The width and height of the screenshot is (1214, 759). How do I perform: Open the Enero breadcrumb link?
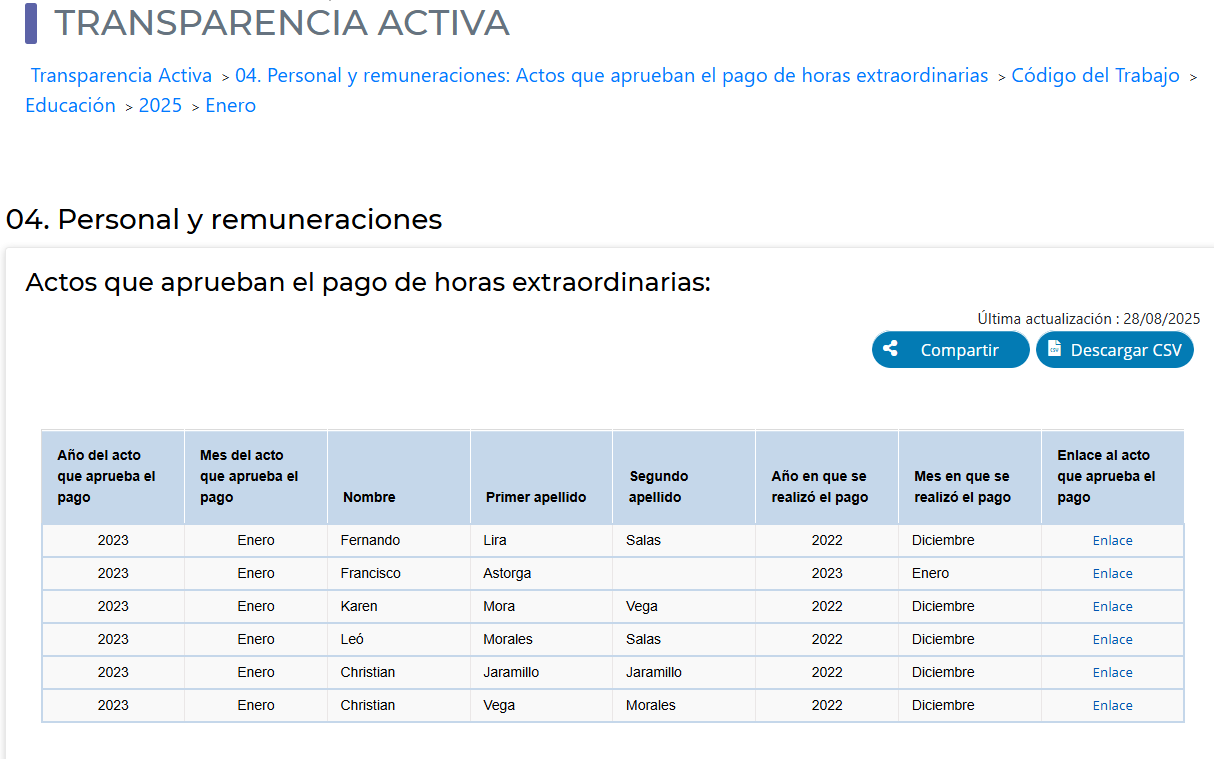pos(231,105)
